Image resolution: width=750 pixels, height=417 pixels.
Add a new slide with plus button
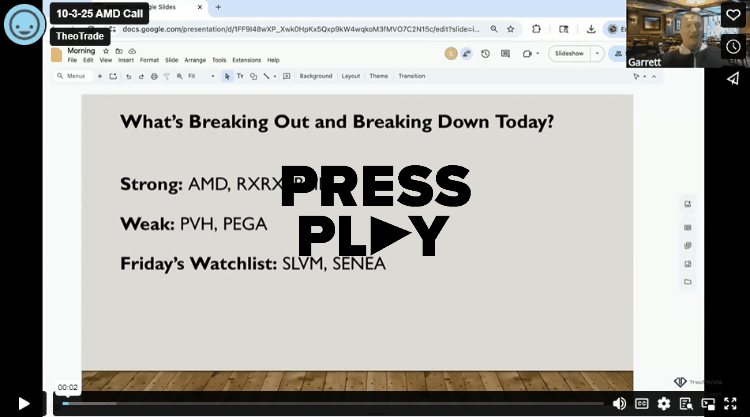tap(100, 76)
